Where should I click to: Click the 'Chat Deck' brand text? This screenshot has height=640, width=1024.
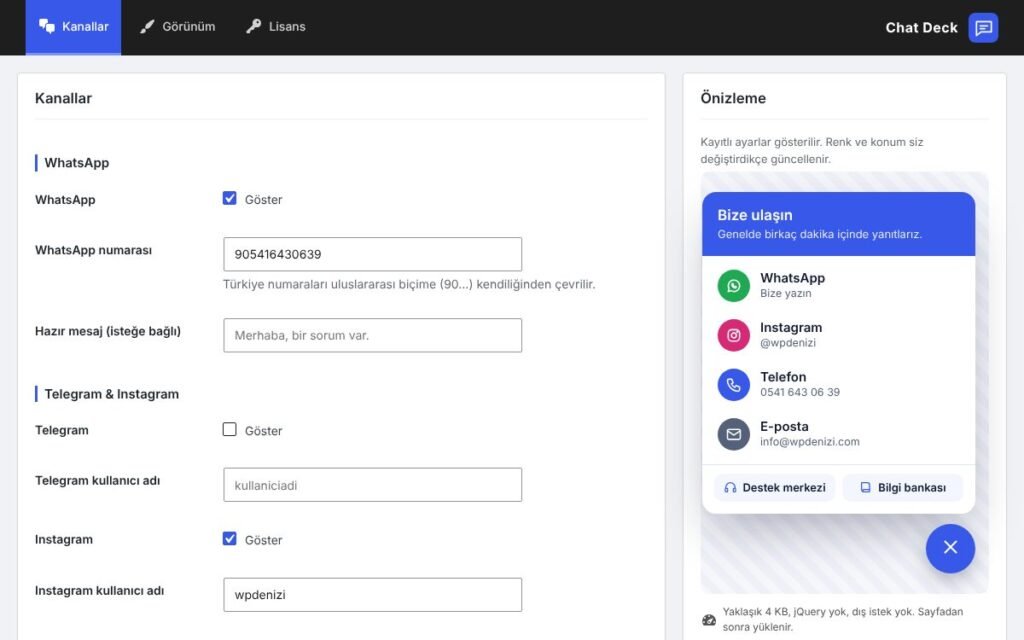(x=921, y=27)
